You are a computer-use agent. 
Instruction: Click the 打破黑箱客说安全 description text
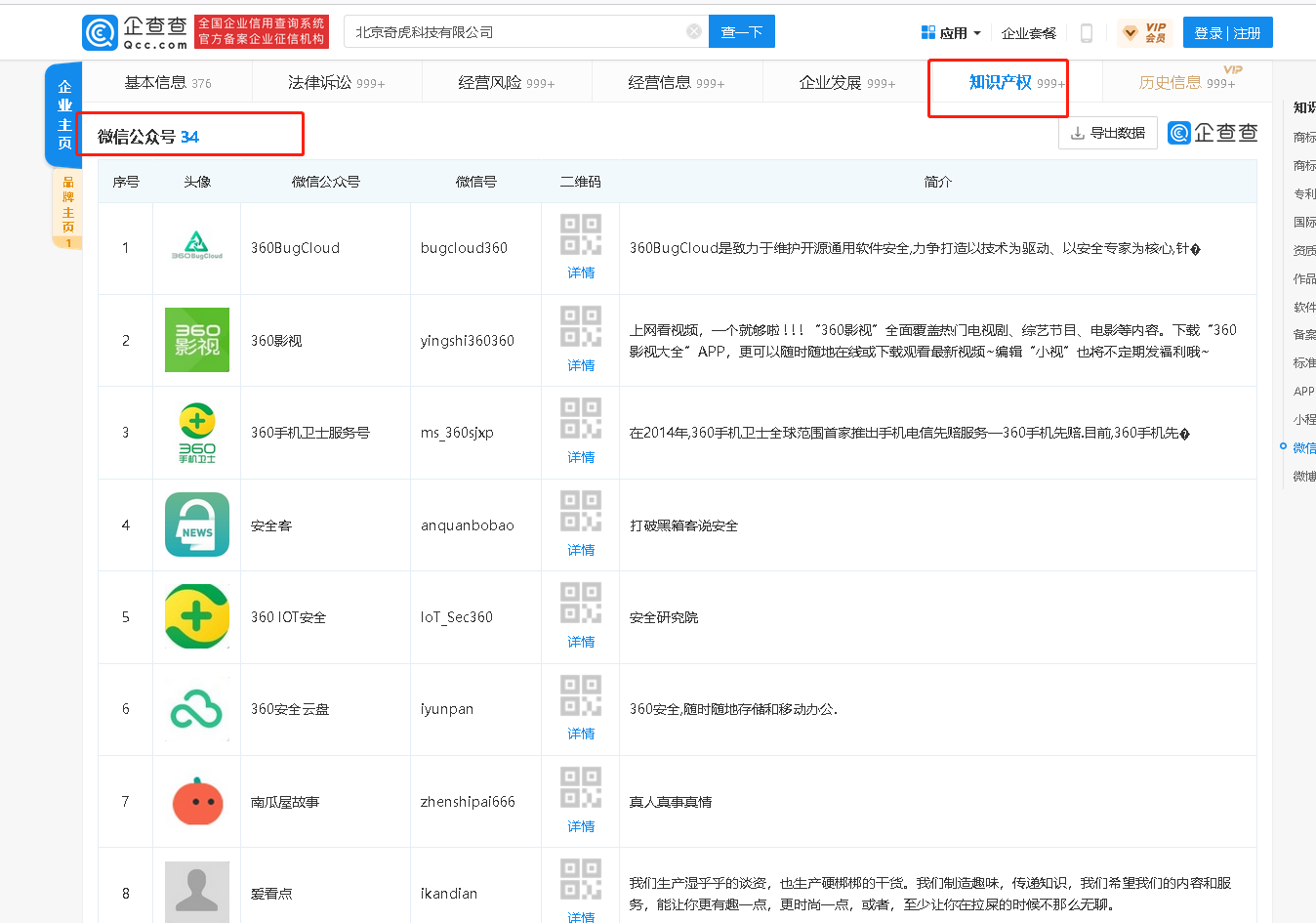[684, 525]
